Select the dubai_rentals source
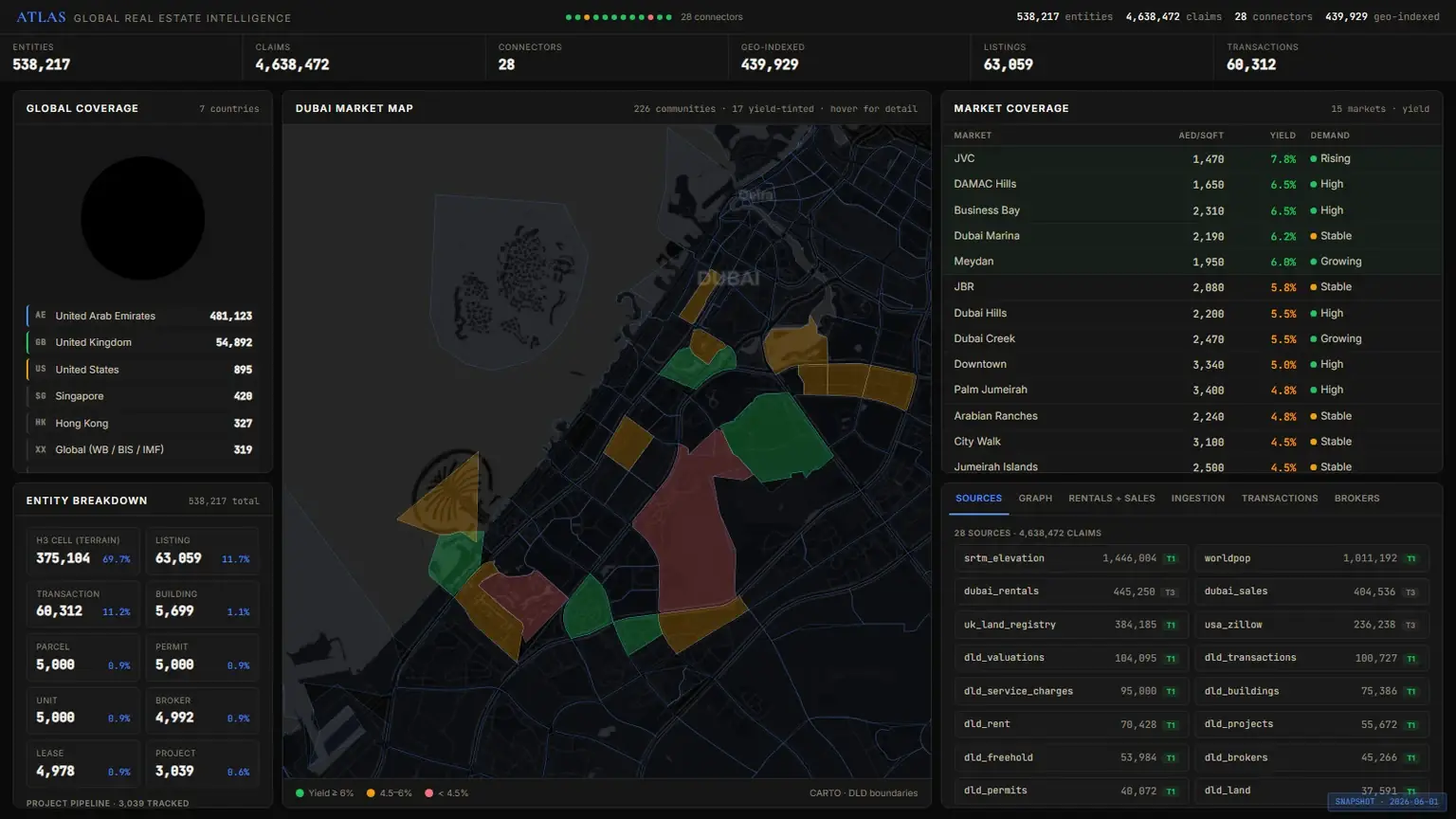 [1071, 591]
